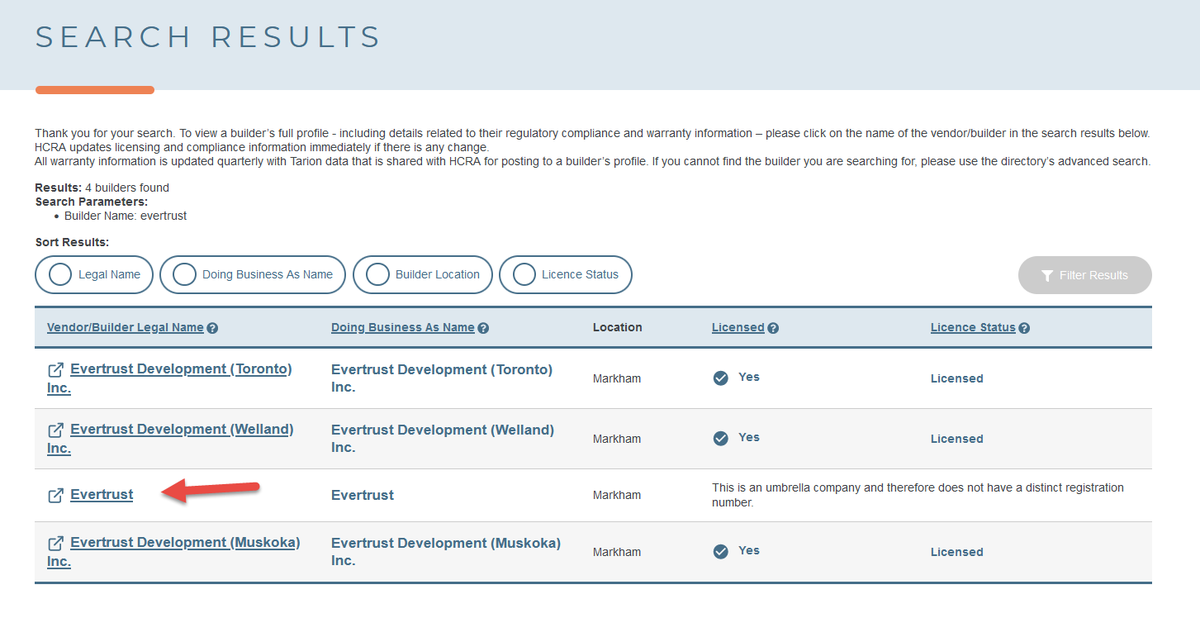Click the Filter Results button

pyautogui.click(x=1085, y=275)
